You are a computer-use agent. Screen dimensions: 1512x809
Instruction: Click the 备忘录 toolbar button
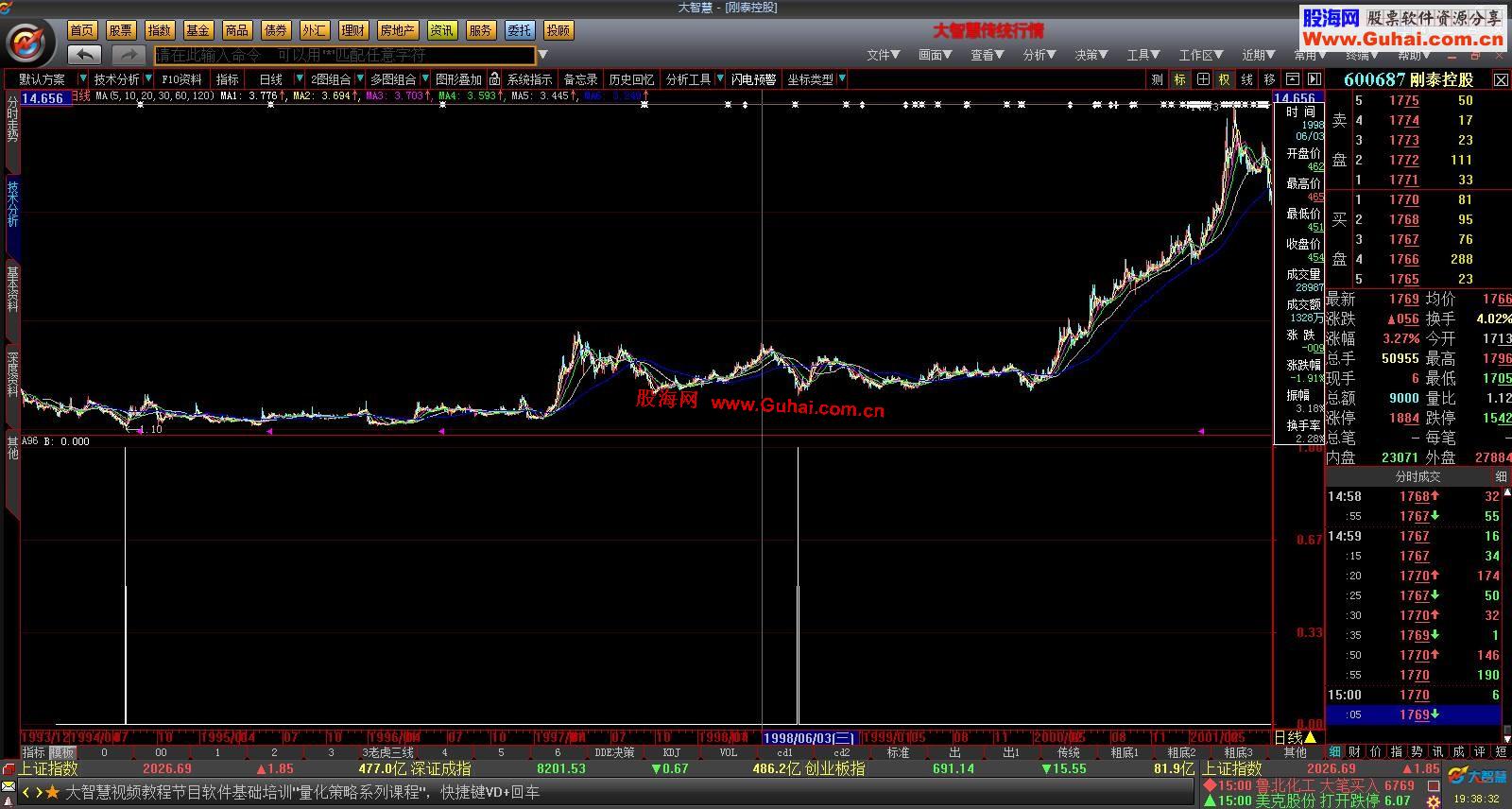580,79
